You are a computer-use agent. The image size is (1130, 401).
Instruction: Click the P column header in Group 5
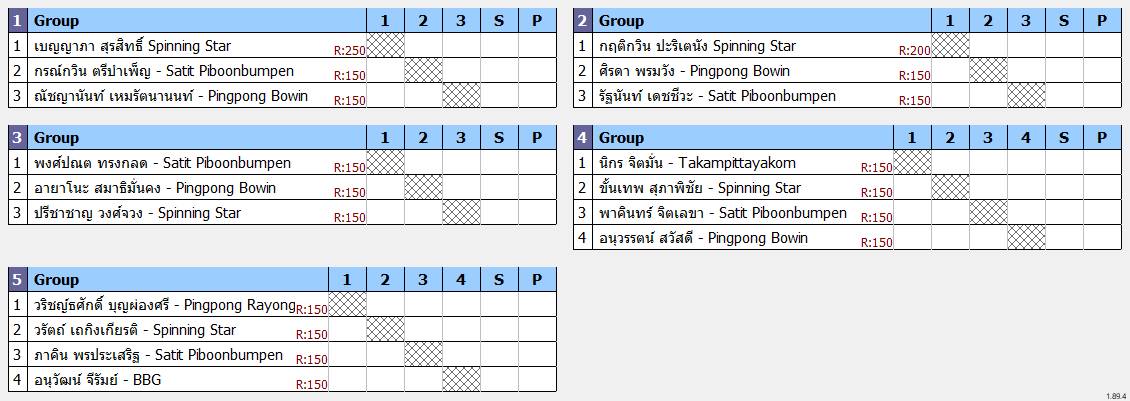tap(537, 279)
